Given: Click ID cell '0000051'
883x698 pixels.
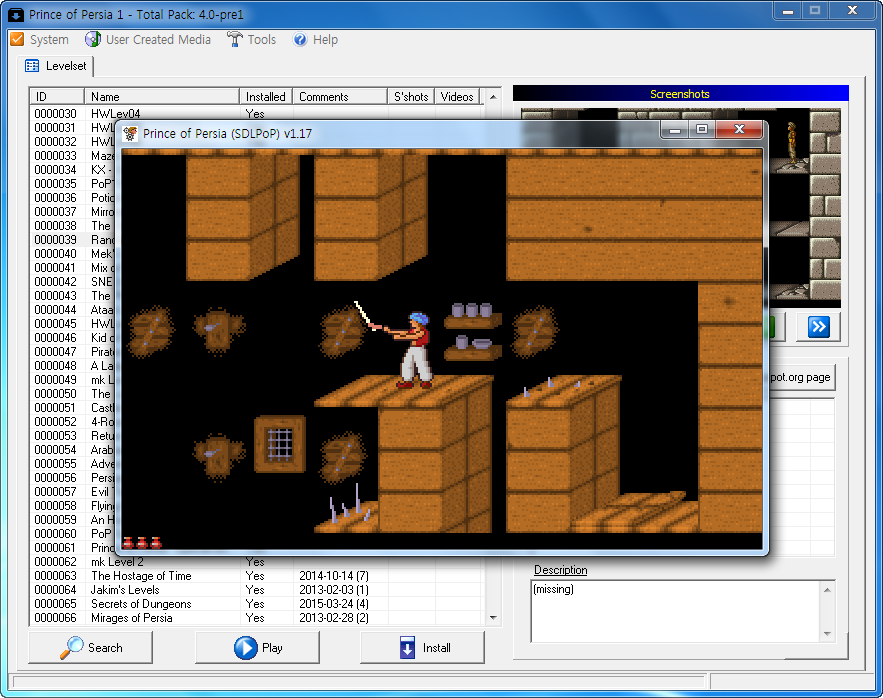Looking at the screenshot, I should (55, 408).
